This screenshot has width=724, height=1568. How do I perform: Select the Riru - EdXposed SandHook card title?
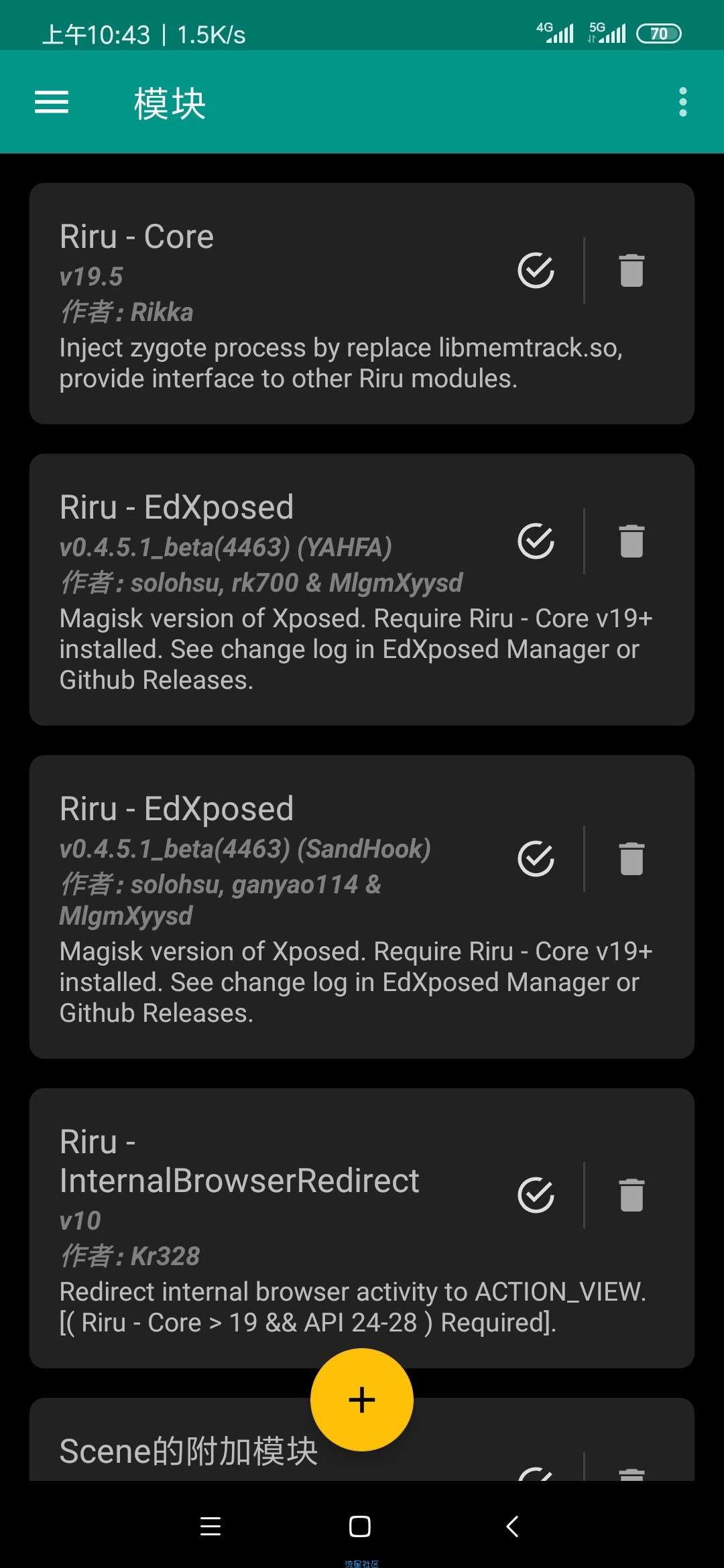click(x=176, y=809)
